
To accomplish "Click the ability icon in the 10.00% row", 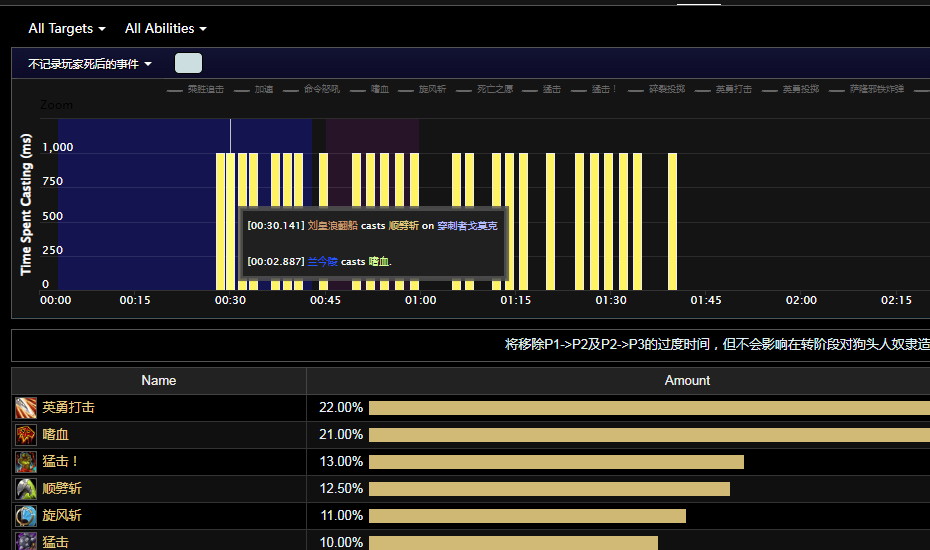I will tap(26, 541).
